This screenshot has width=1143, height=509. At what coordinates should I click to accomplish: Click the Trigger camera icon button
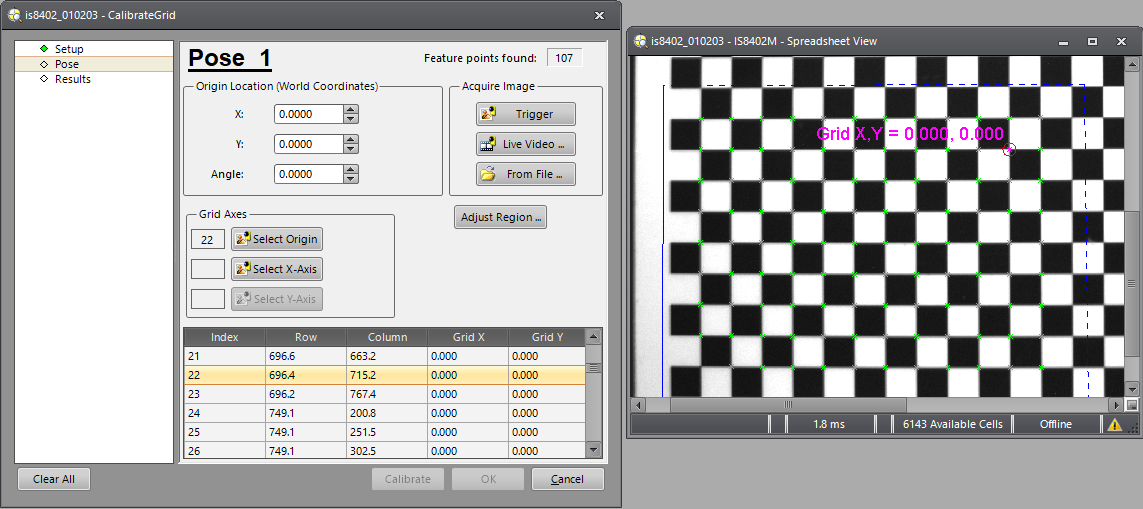(526, 114)
